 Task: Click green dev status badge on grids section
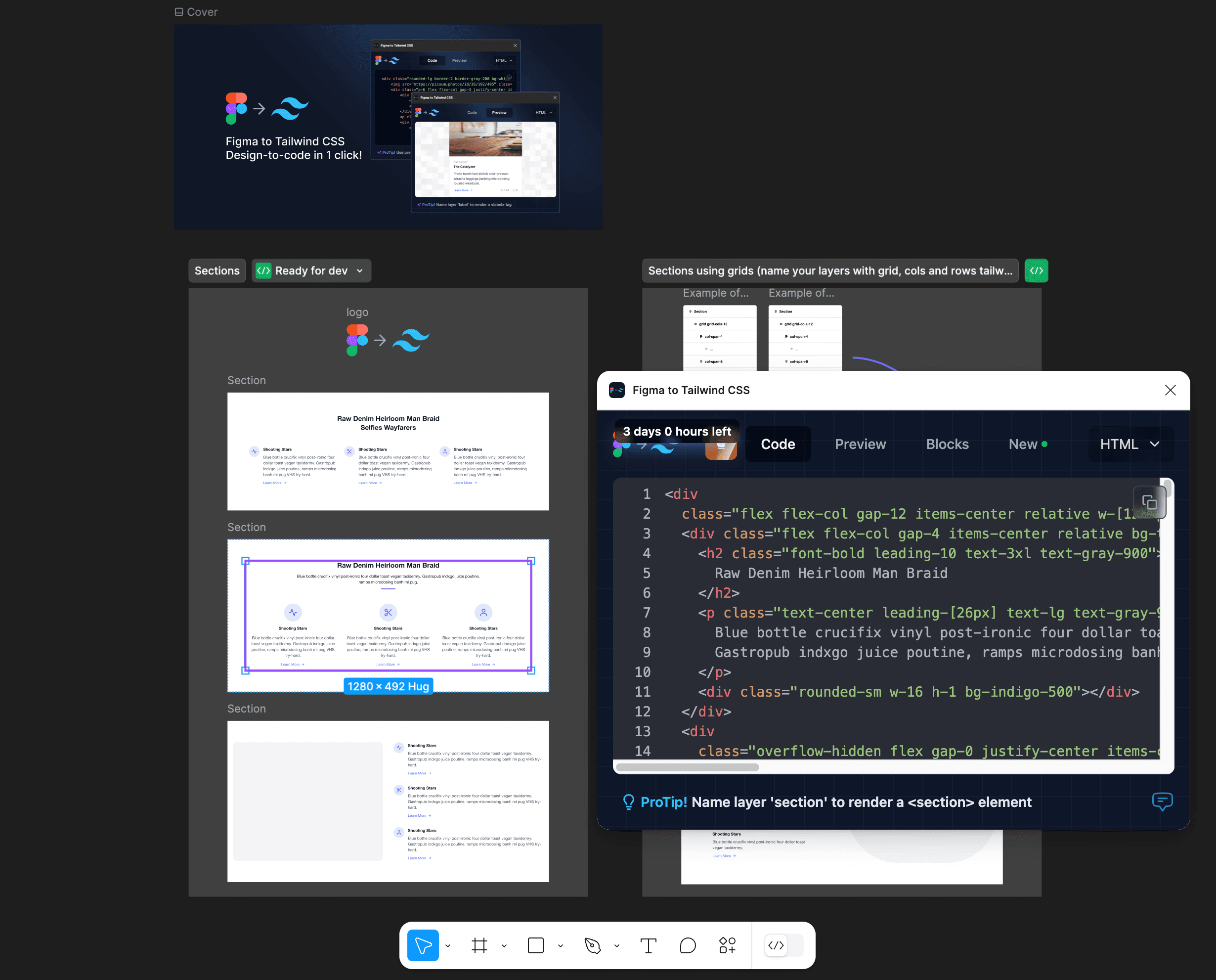(x=1036, y=270)
